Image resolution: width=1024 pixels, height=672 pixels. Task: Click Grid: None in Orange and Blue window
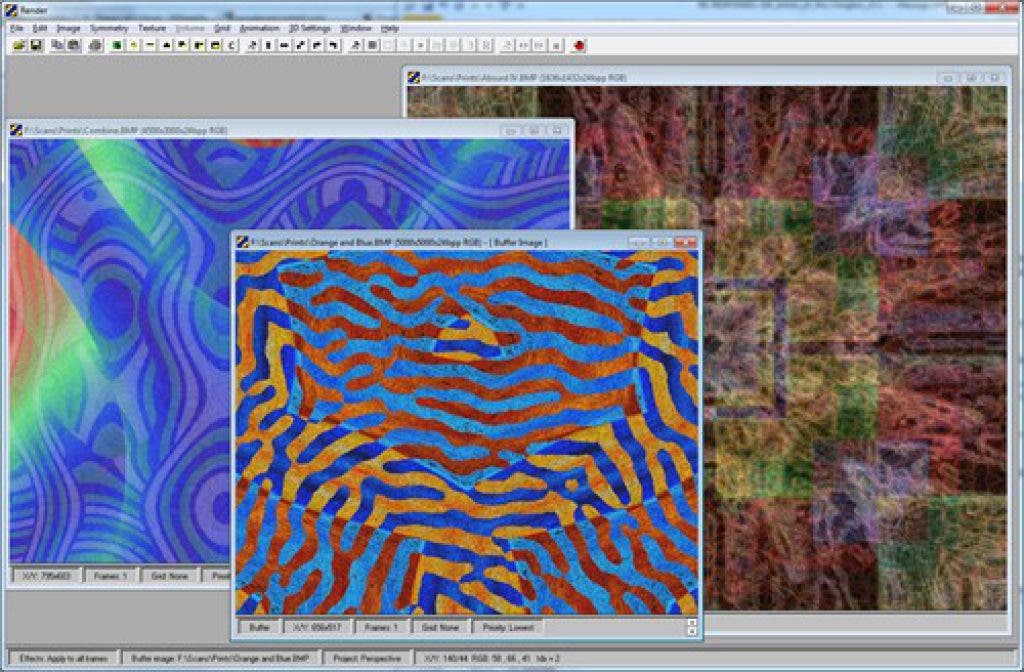pos(441,627)
